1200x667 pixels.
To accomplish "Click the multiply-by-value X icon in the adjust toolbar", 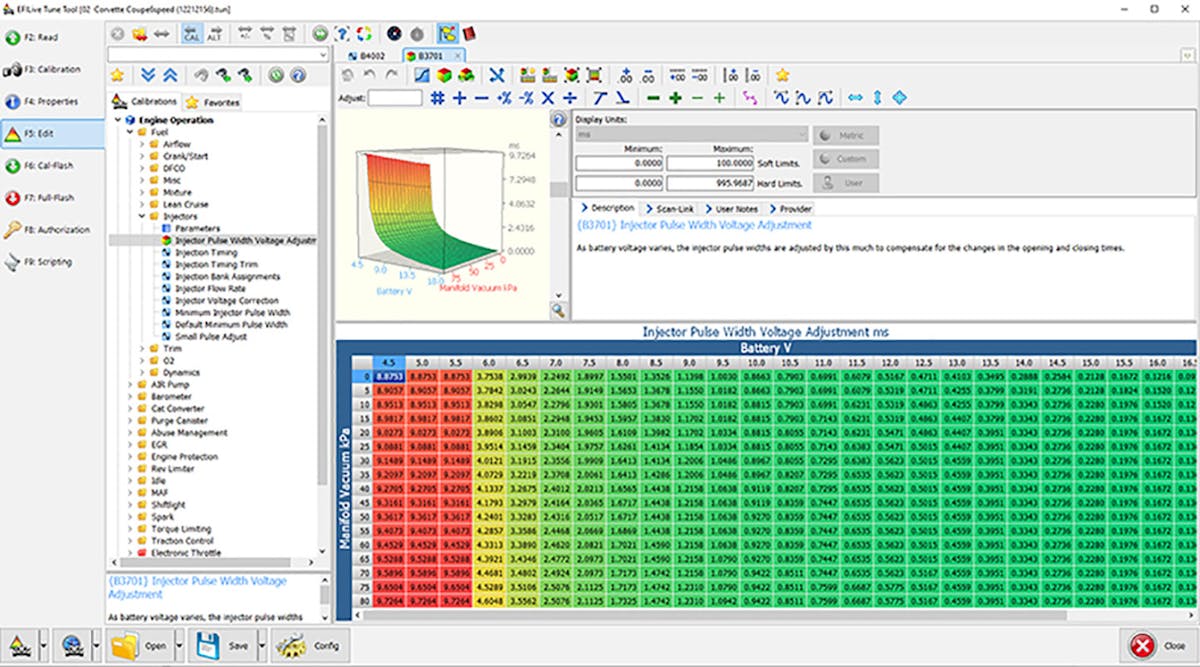I will pyautogui.click(x=547, y=98).
